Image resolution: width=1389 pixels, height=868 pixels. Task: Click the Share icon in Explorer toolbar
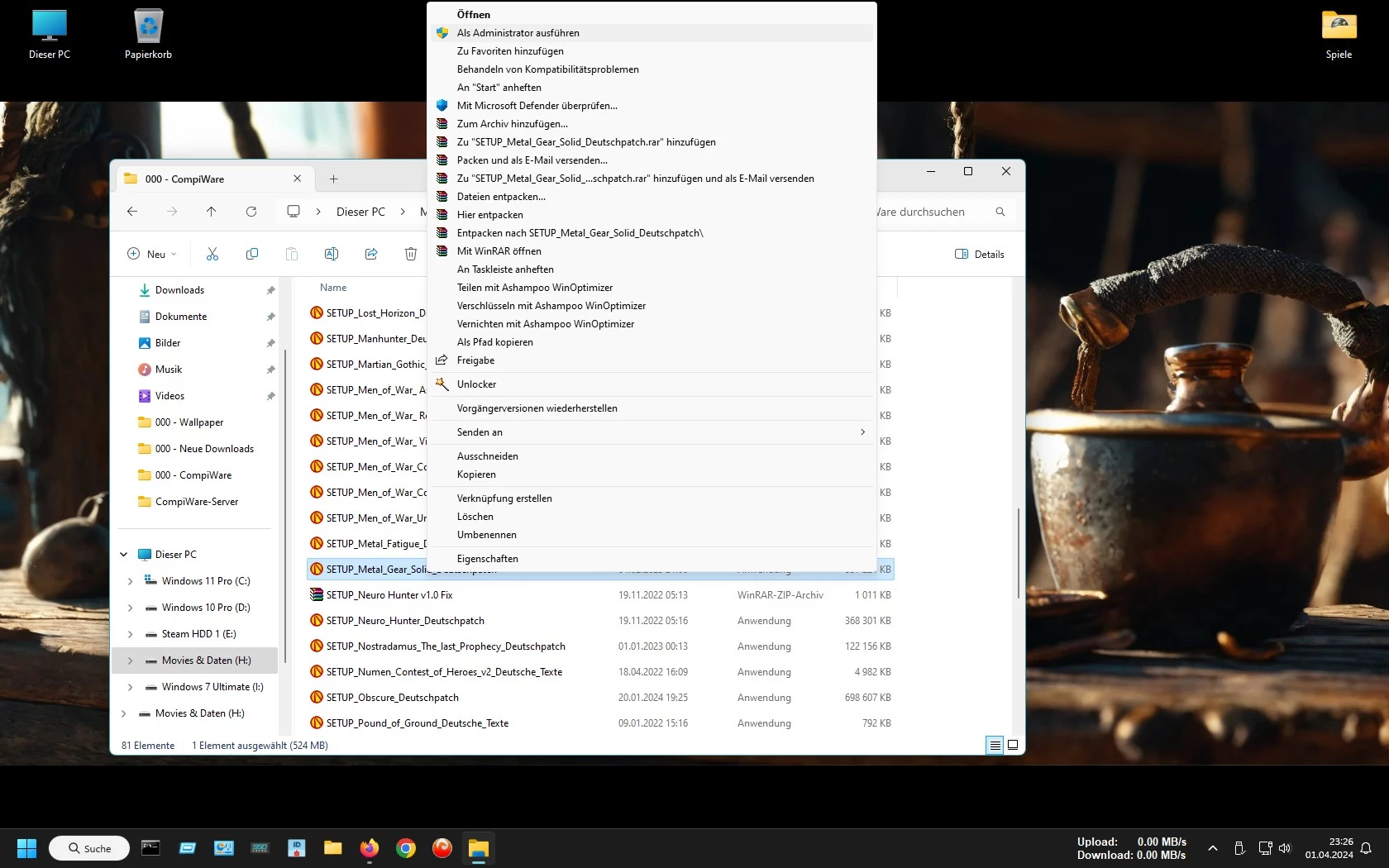[x=371, y=254]
